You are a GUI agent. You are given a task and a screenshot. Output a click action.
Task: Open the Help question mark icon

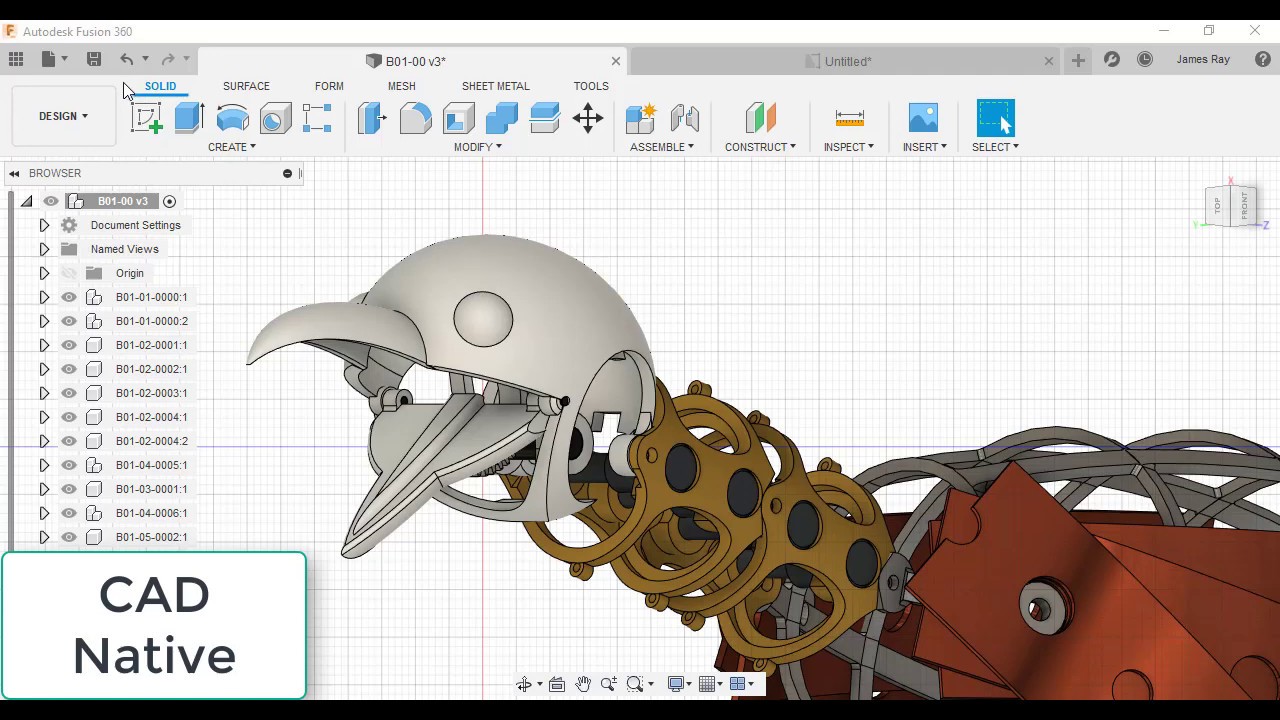point(1263,60)
